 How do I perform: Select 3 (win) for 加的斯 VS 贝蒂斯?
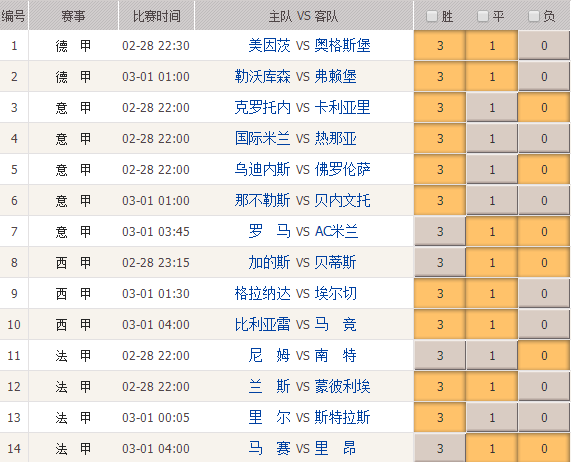click(x=440, y=262)
